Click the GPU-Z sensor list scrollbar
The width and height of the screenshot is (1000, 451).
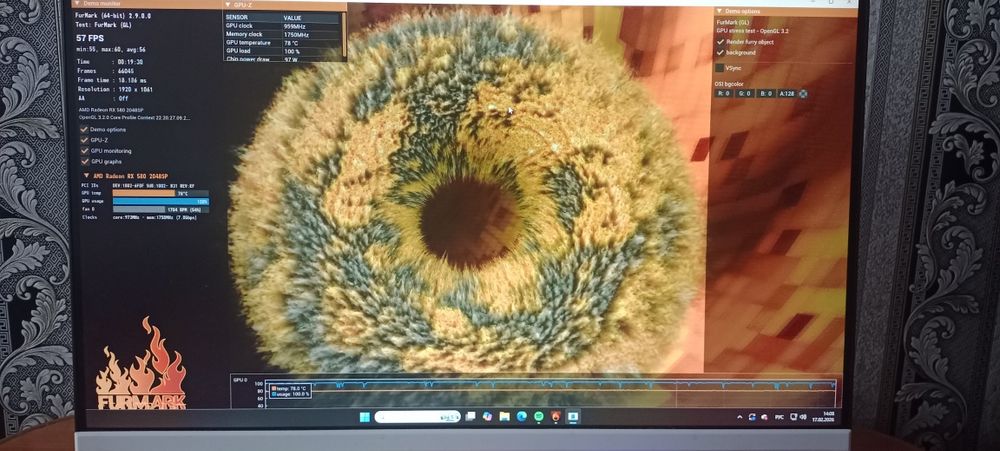click(x=344, y=35)
